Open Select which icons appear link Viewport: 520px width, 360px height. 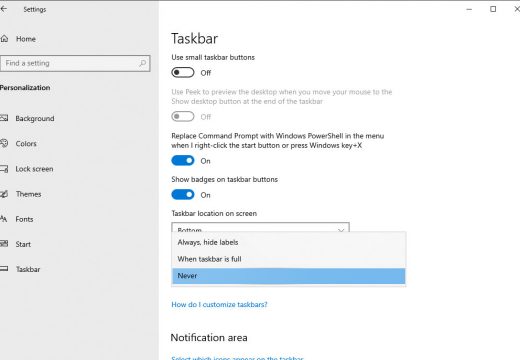(x=237, y=358)
